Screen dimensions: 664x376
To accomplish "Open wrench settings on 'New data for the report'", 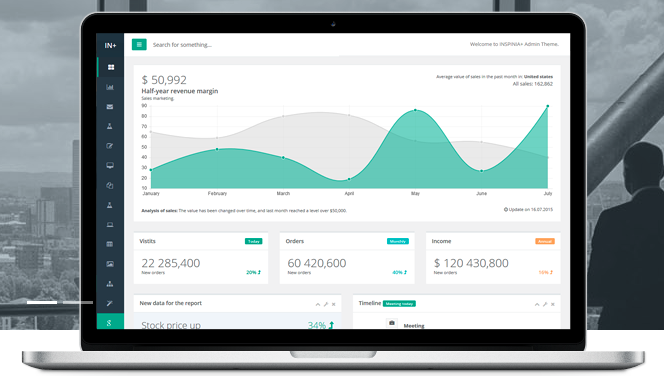I will point(326,304).
